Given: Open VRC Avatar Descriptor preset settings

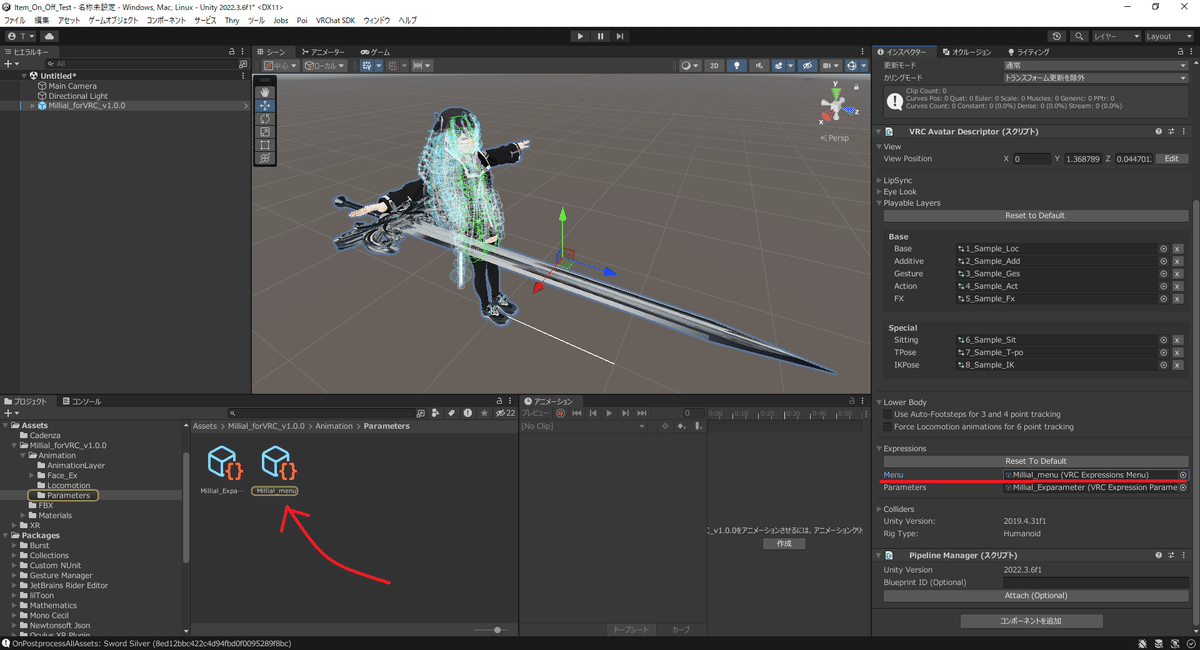Looking at the screenshot, I should point(1171,131).
